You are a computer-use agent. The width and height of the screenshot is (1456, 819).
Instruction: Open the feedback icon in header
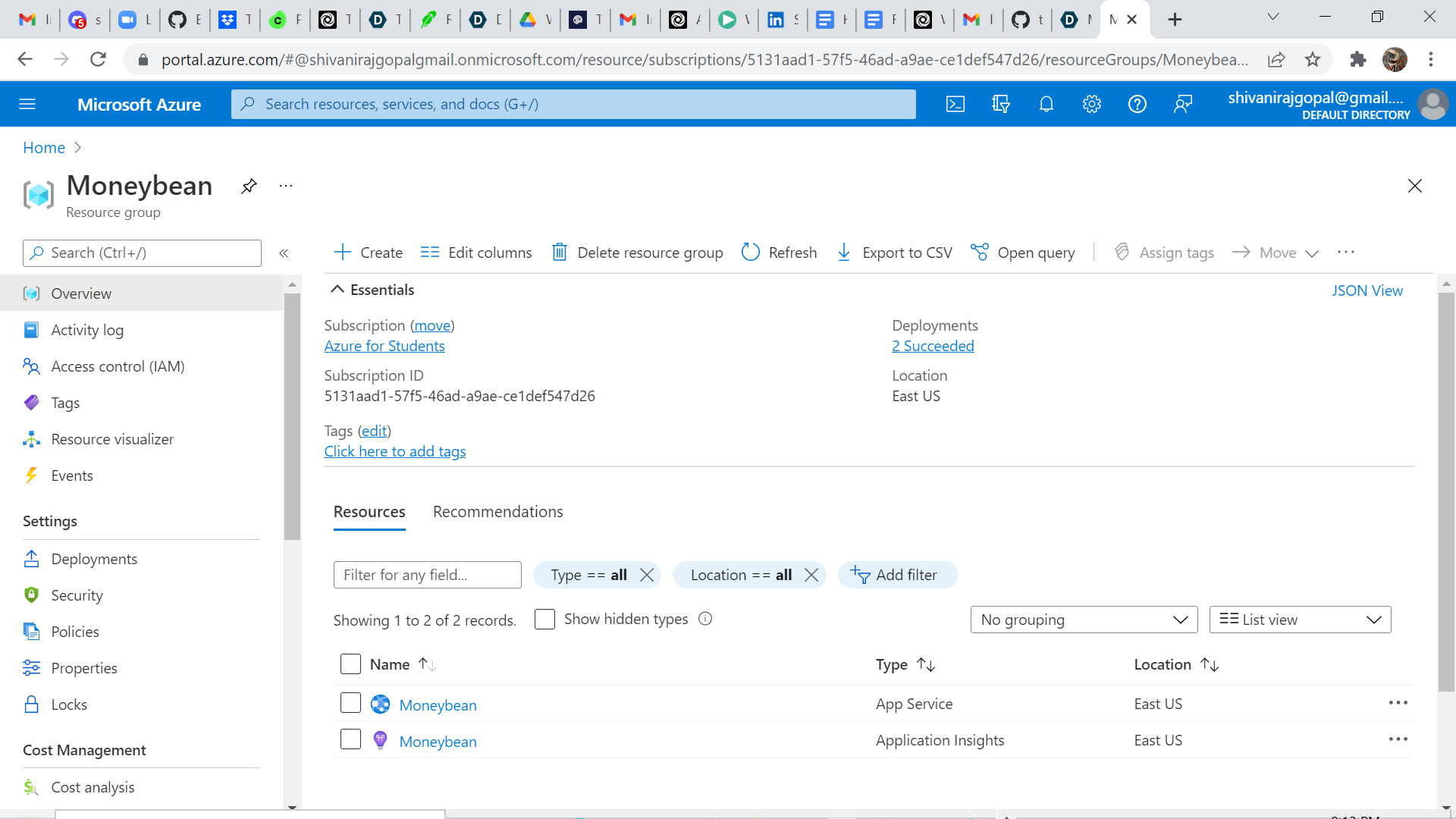(1183, 105)
